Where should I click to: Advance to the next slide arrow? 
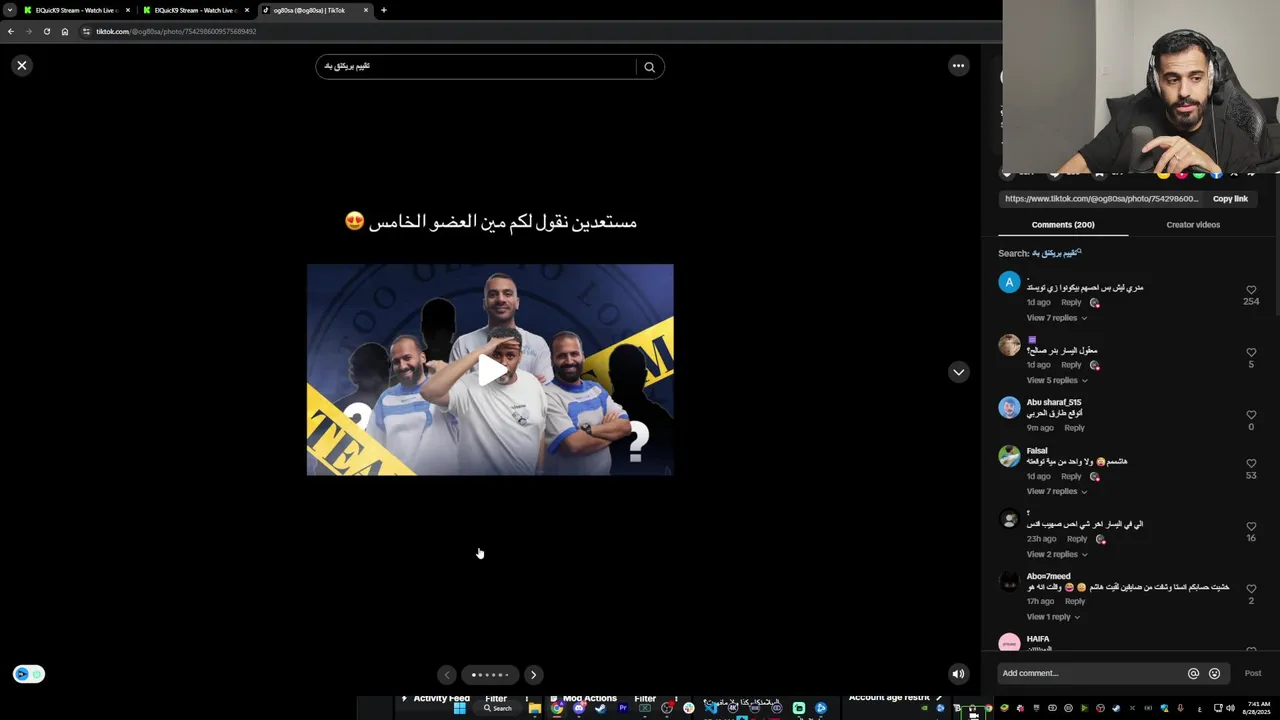533,675
